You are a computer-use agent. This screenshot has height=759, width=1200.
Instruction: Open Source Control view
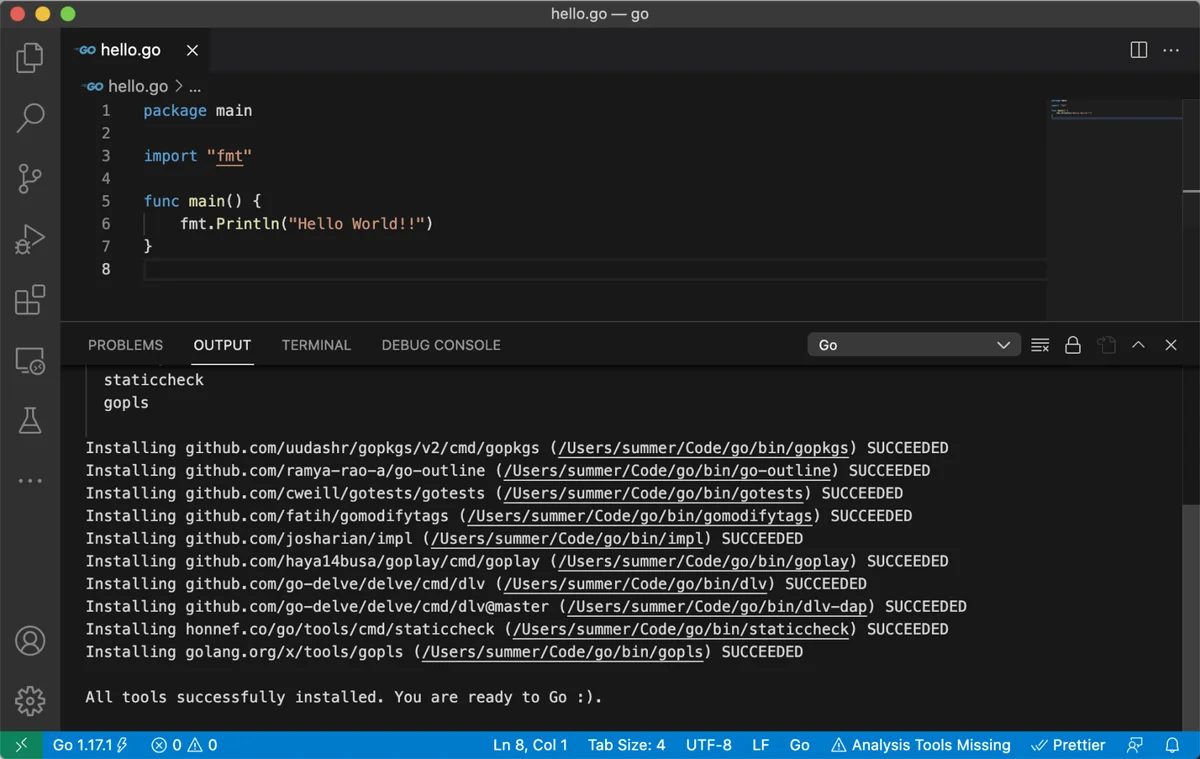click(x=30, y=179)
